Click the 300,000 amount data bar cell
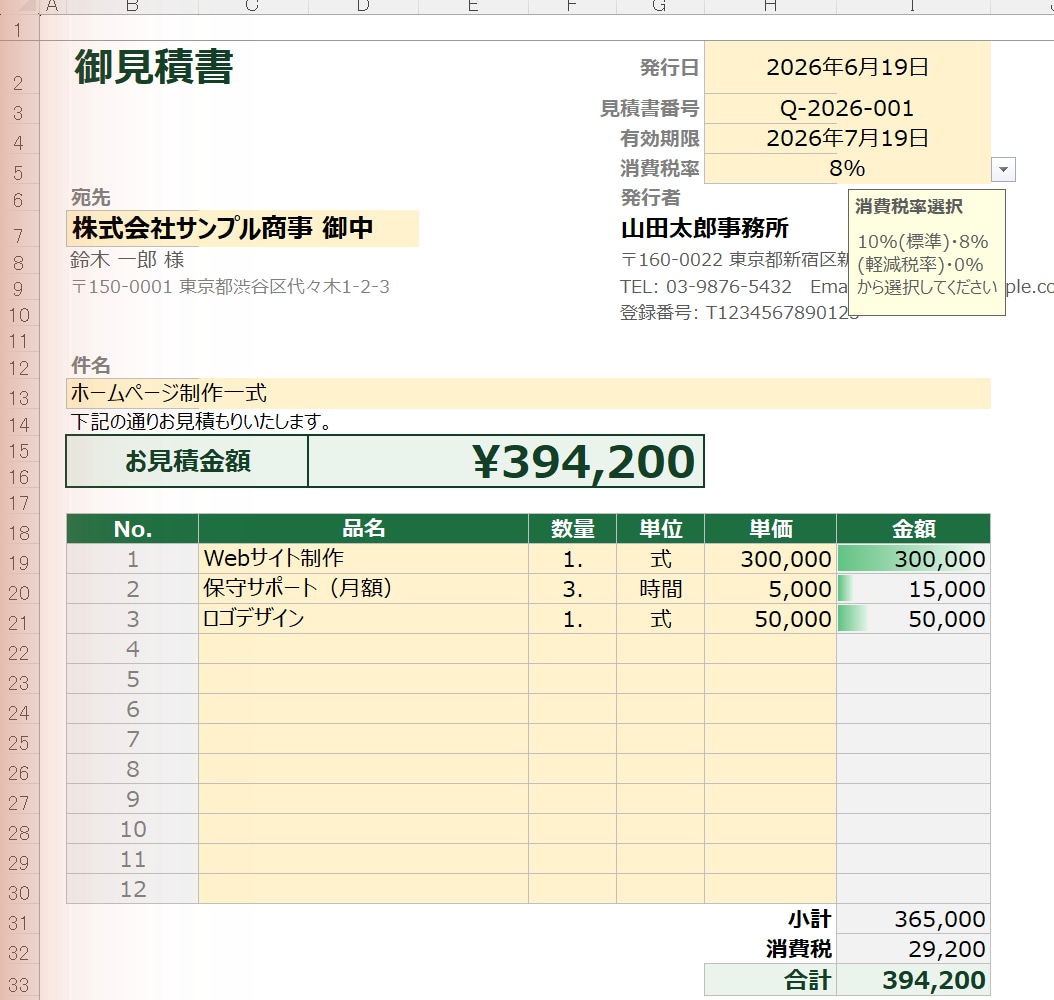Screen dimensions: 1054x1000 914,558
